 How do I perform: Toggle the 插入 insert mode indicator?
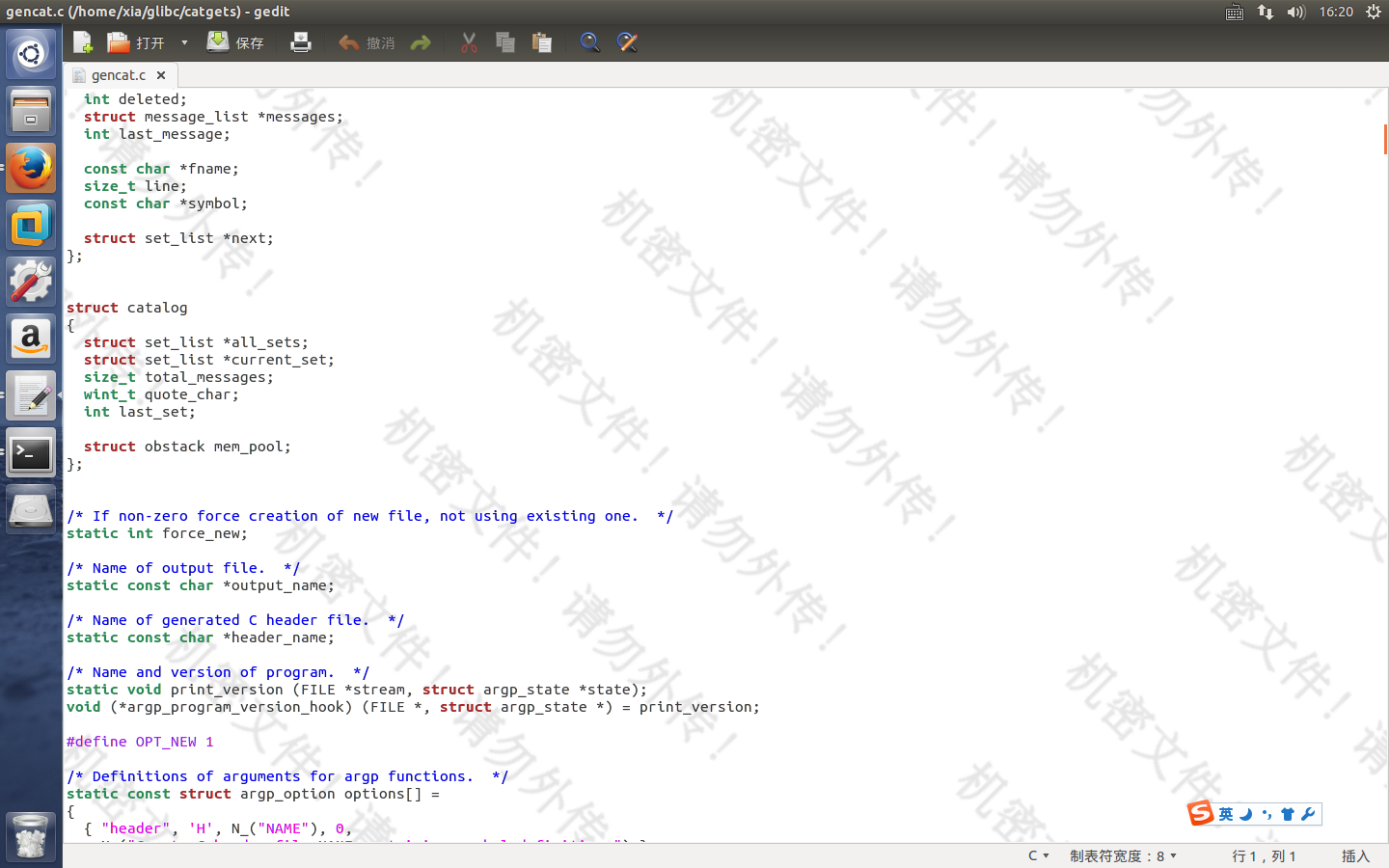tap(1355, 855)
